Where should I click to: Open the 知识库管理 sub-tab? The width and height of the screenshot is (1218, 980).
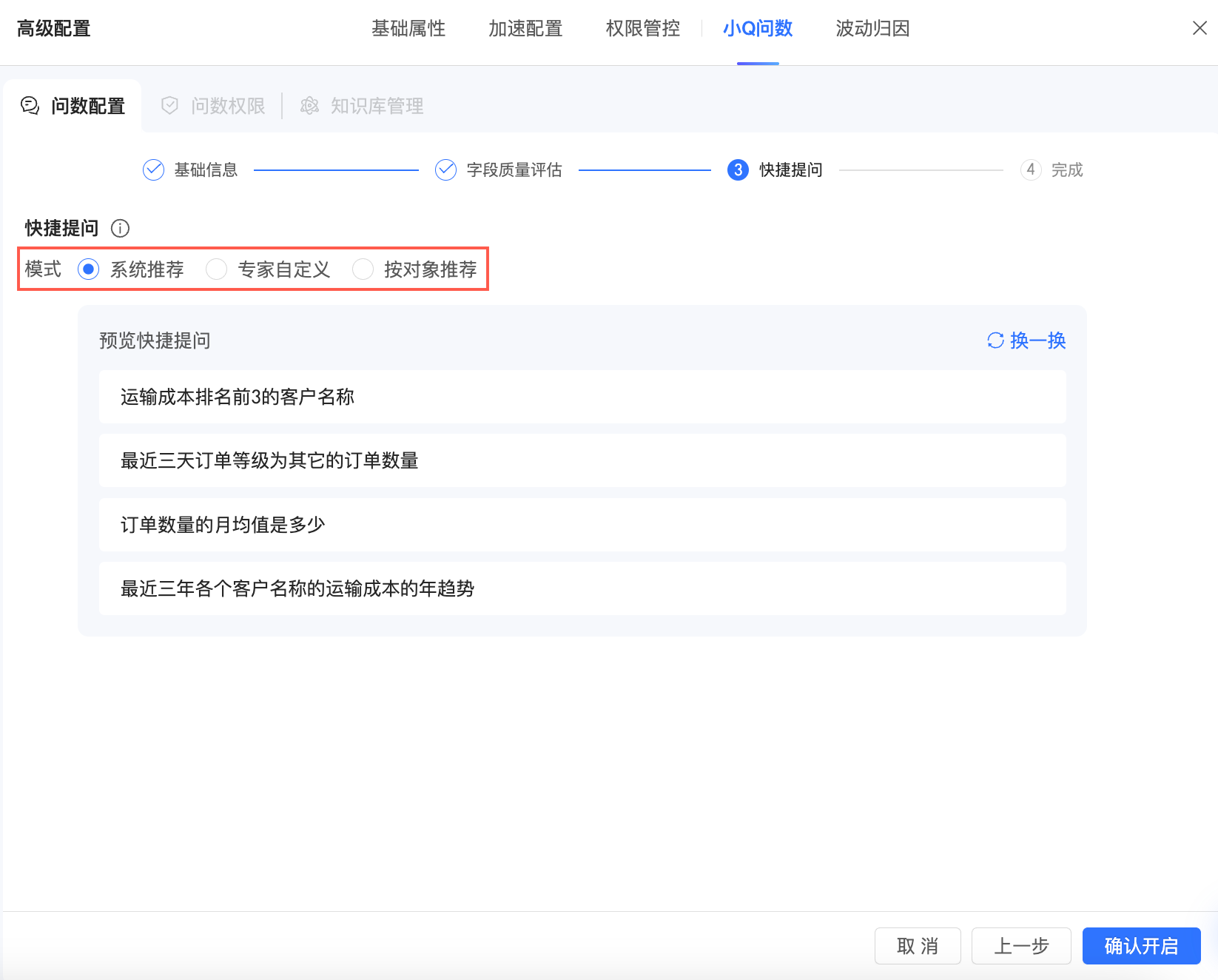point(362,106)
